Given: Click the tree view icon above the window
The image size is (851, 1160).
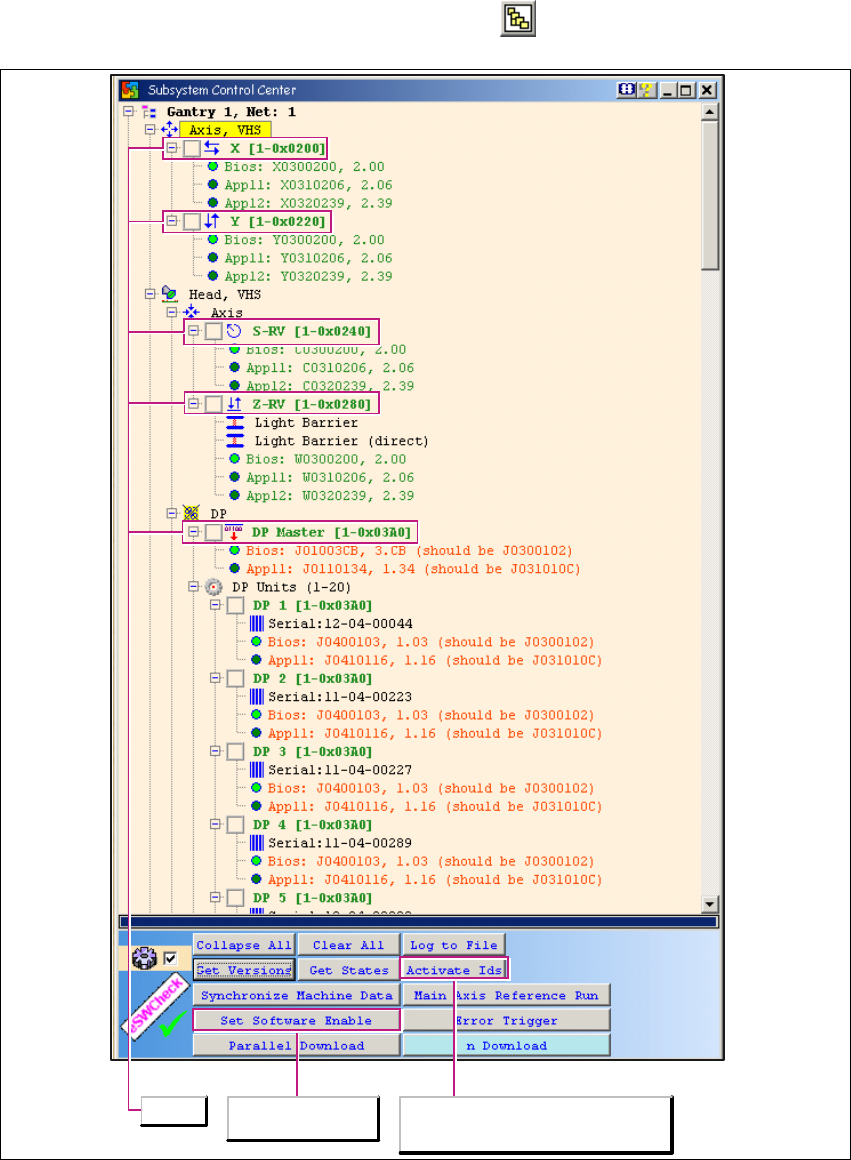Looking at the screenshot, I should coord(519,20).
